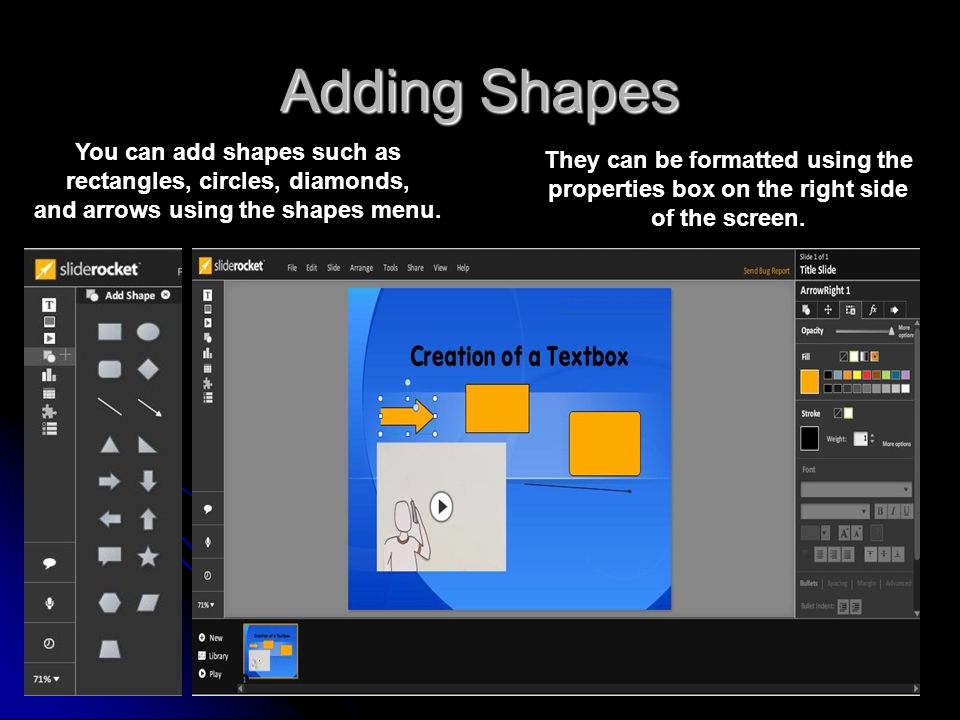The width and height of the screenshot is (960, 720).
Task: Pick the yellow fill color swatch
Action: 857,375
